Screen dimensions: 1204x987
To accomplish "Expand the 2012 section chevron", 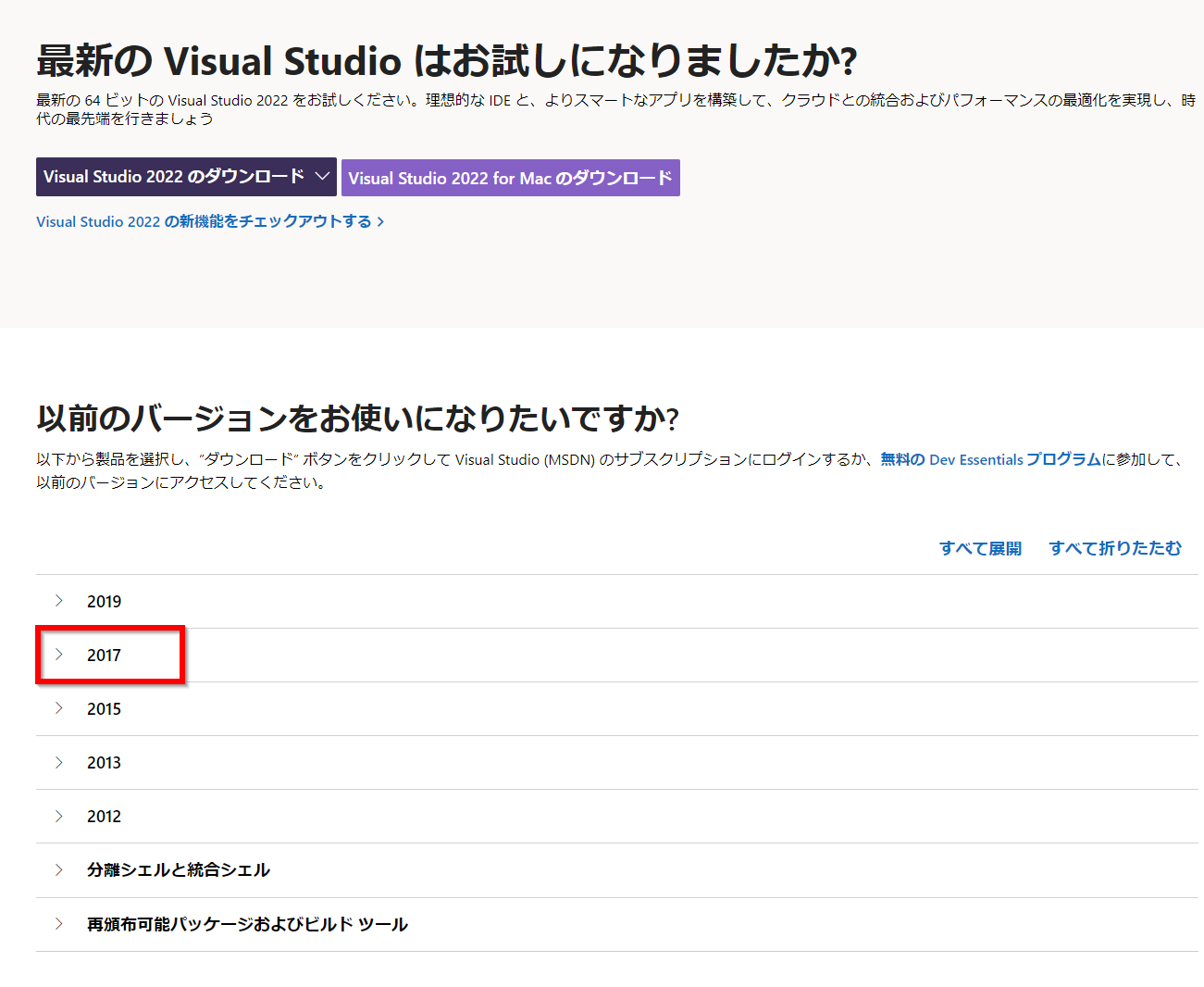I will pyautogui.click(x=59, y=816).
